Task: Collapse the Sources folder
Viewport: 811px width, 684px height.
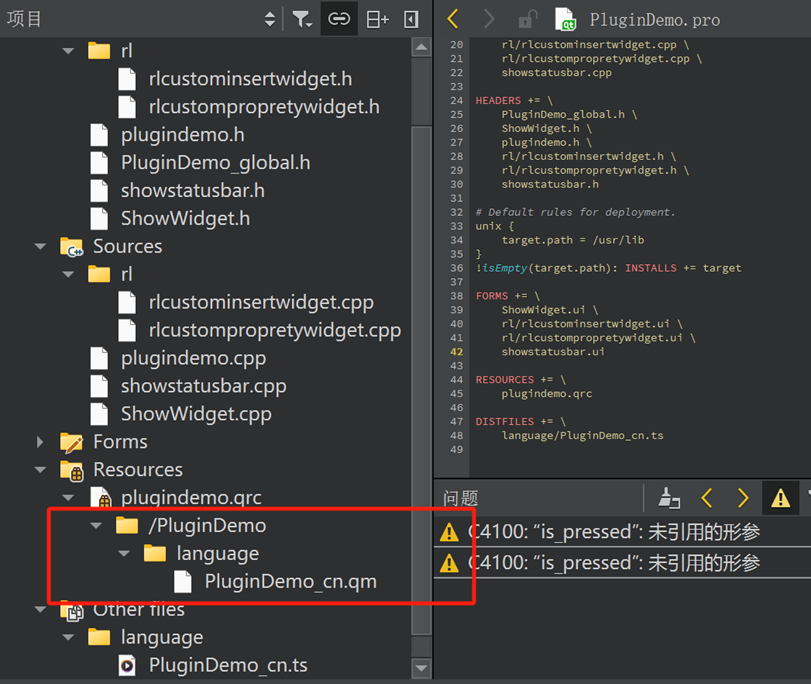Action: [40, 246]
